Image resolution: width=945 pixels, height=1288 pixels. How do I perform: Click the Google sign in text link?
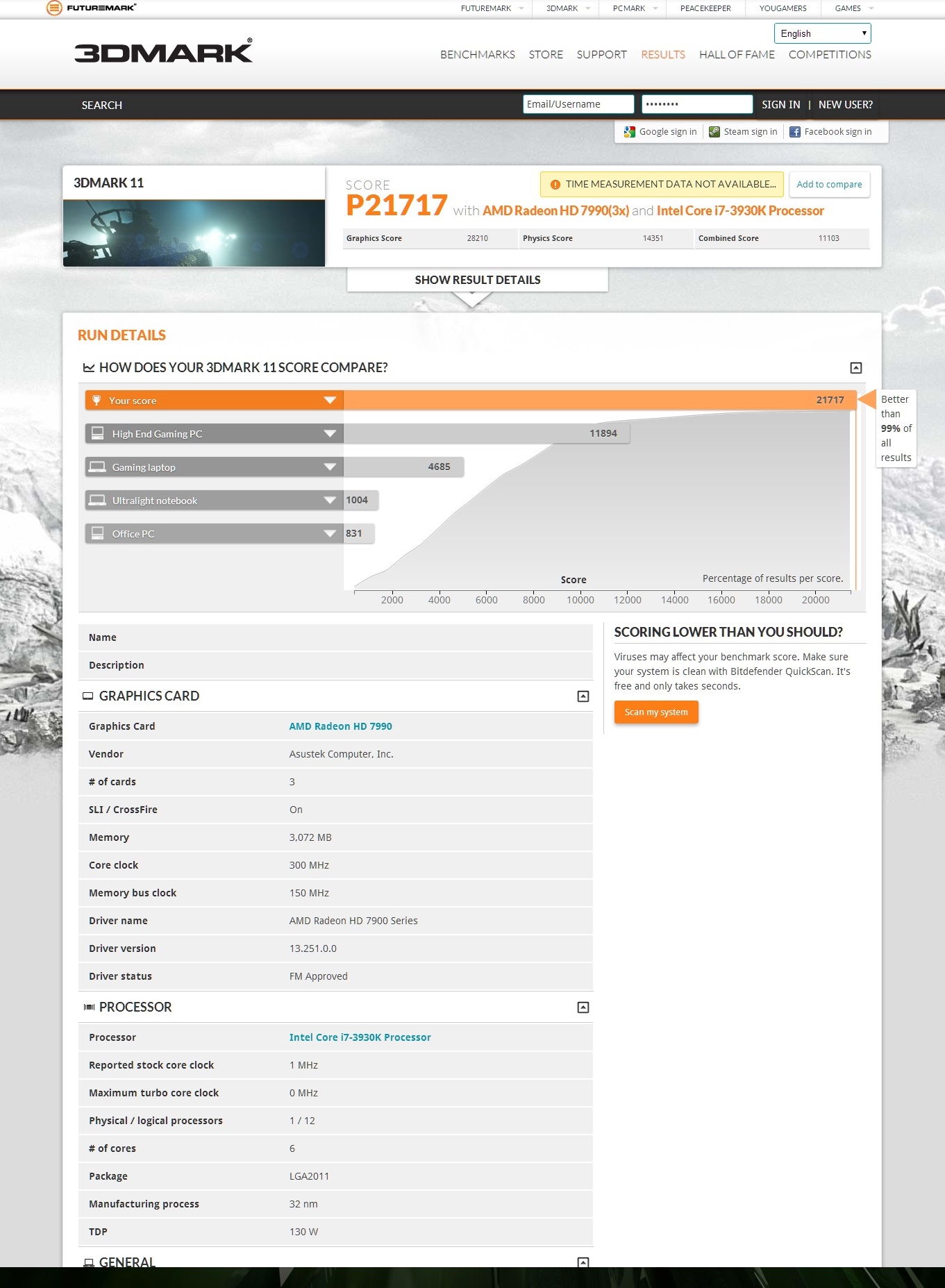[x=668, y=132]
